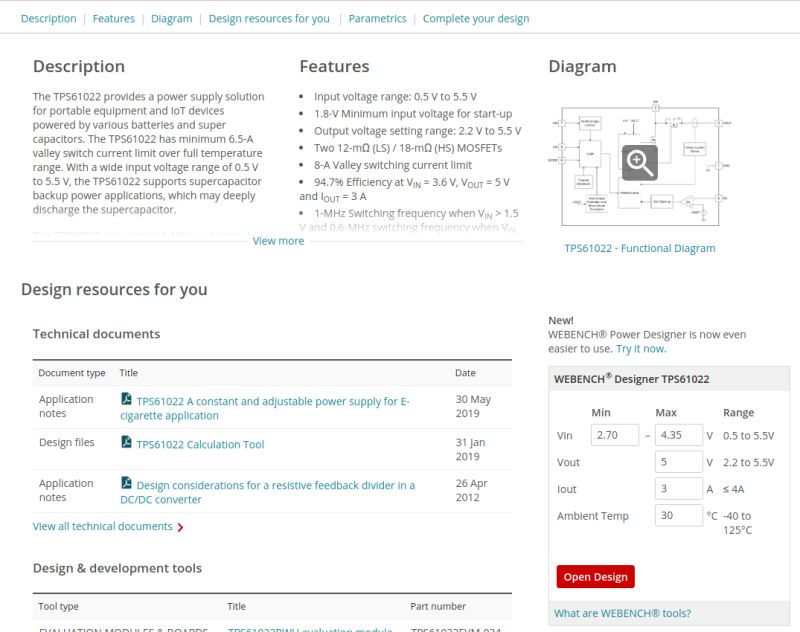
Task: Go to the Diagram section tab
Action: pyautogui.click(x=171, y=19)
